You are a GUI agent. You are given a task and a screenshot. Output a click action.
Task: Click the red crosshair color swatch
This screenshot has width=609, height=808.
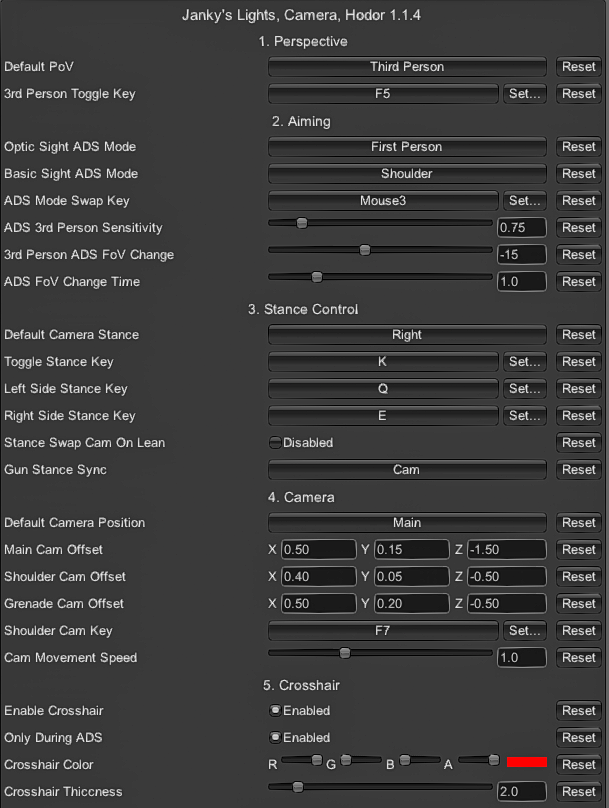tap(527, 763)
